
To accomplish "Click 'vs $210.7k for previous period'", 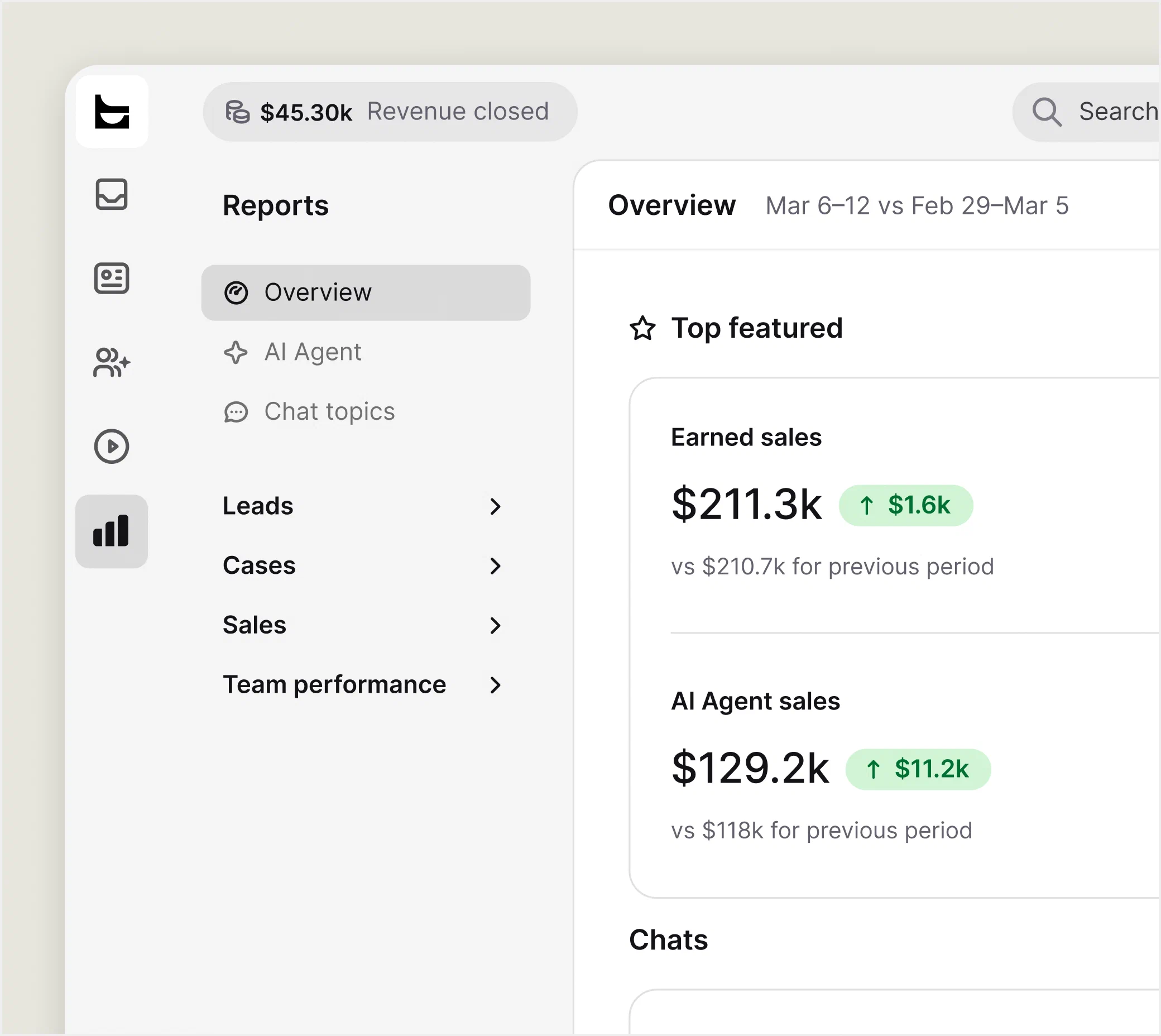I will click(832, 567).
